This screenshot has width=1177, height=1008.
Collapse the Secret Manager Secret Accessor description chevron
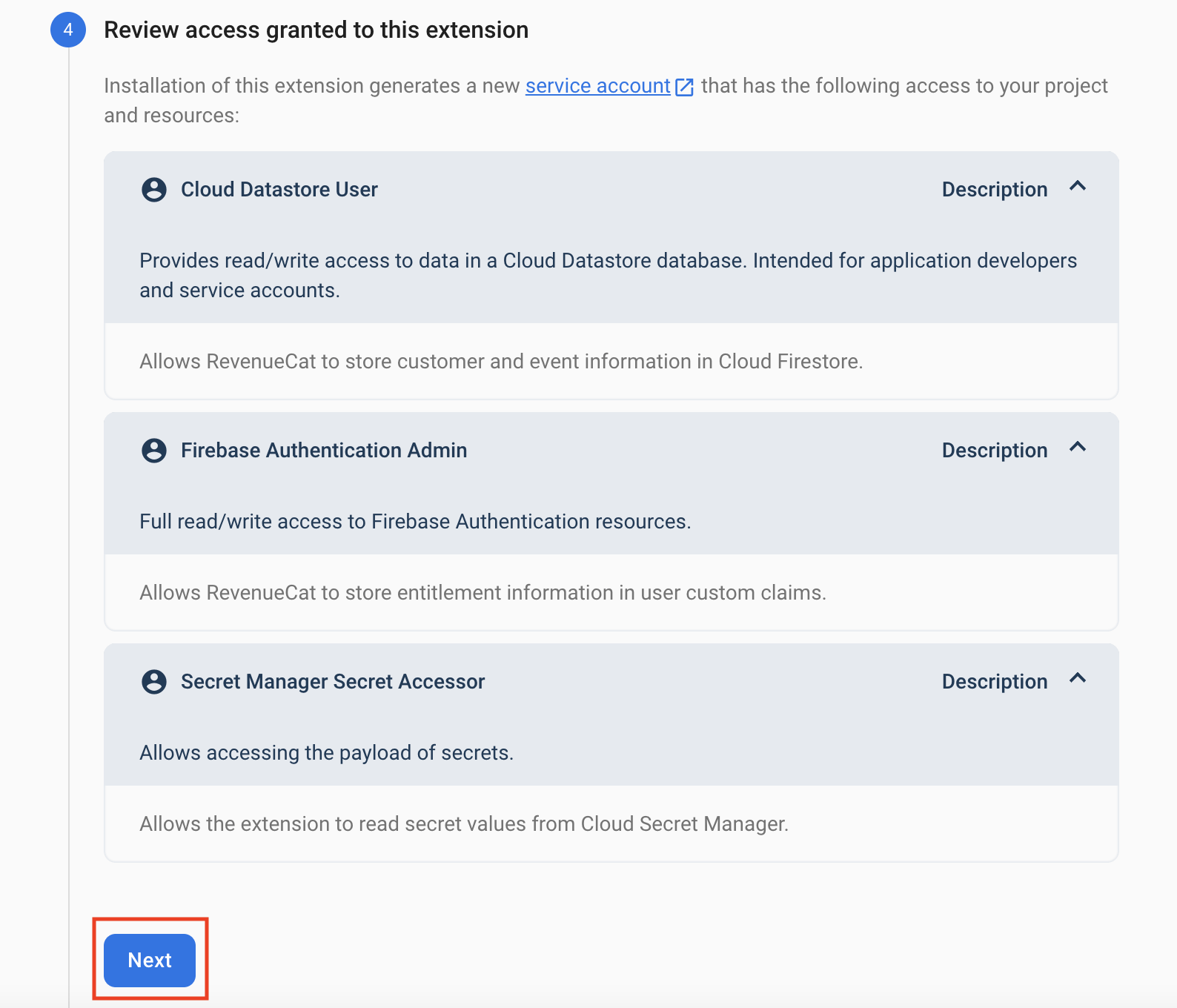(x=1078, y=679)
